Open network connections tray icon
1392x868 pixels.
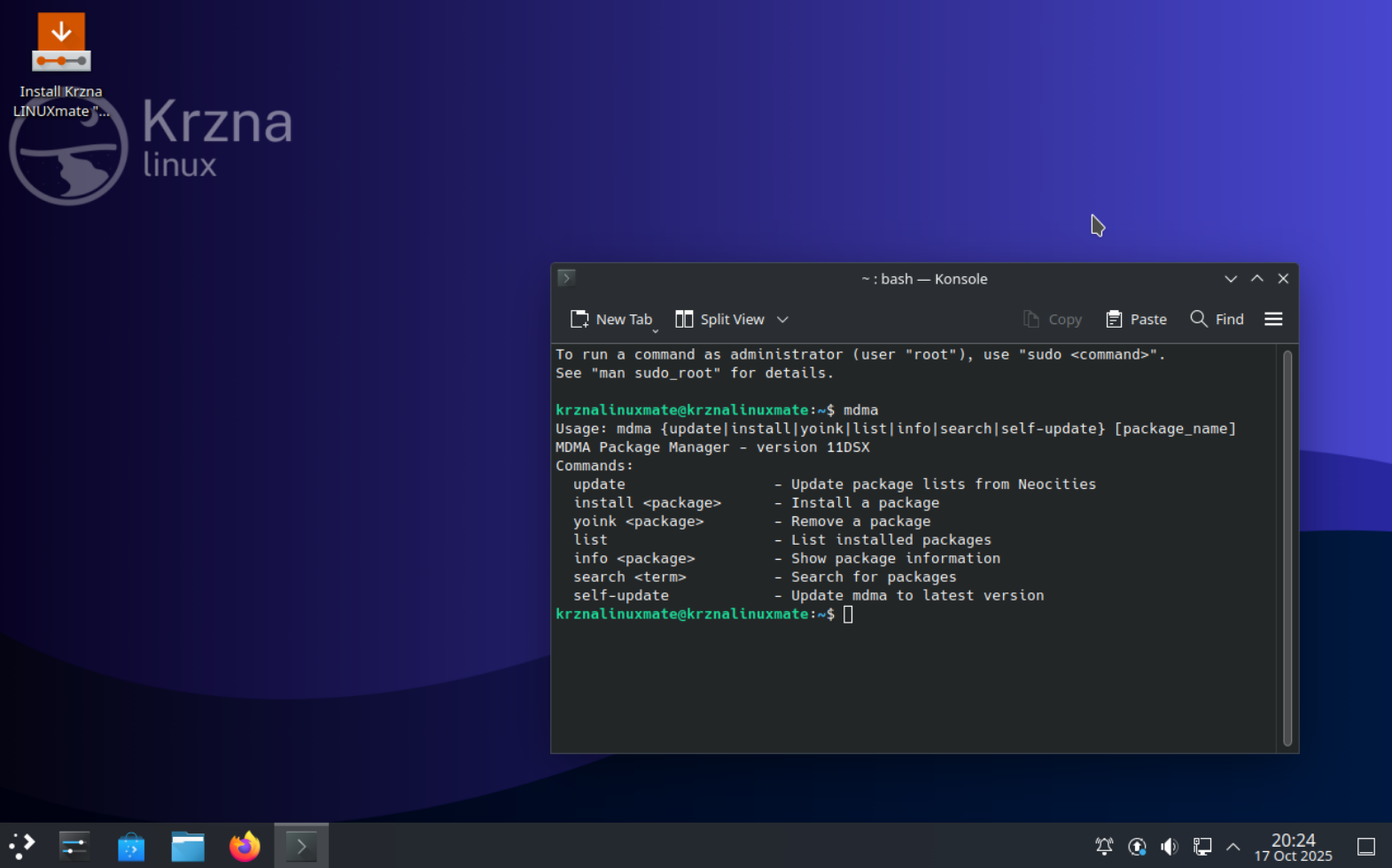point(1201,847)
